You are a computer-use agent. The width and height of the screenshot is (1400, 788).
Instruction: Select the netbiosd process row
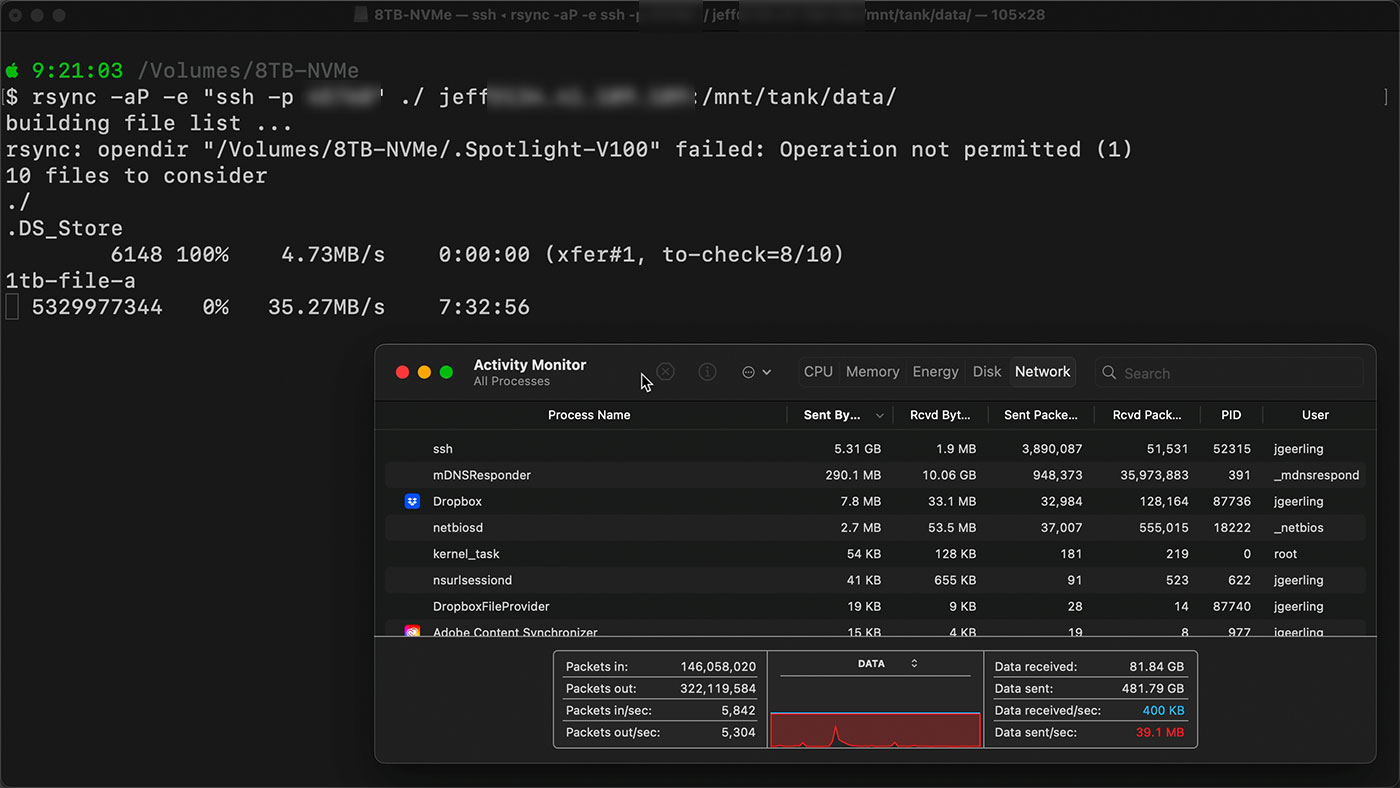tap(875, 527)
